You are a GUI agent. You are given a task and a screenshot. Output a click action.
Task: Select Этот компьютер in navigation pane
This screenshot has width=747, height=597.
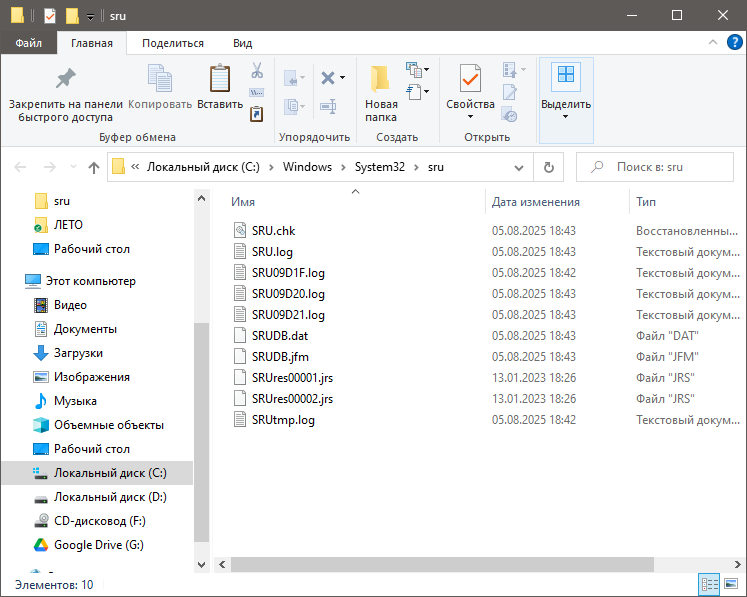tap(91, 281)
